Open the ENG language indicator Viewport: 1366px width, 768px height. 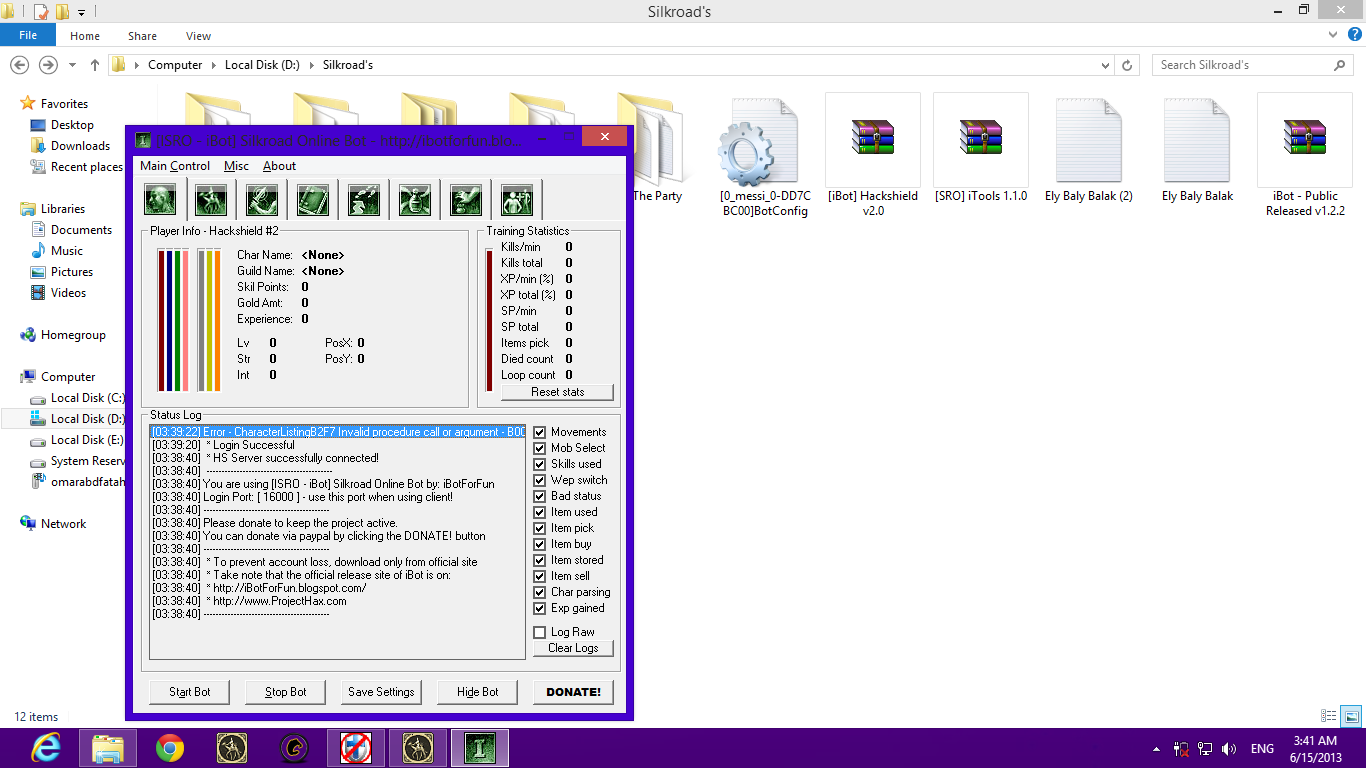tap(1262, 748)
